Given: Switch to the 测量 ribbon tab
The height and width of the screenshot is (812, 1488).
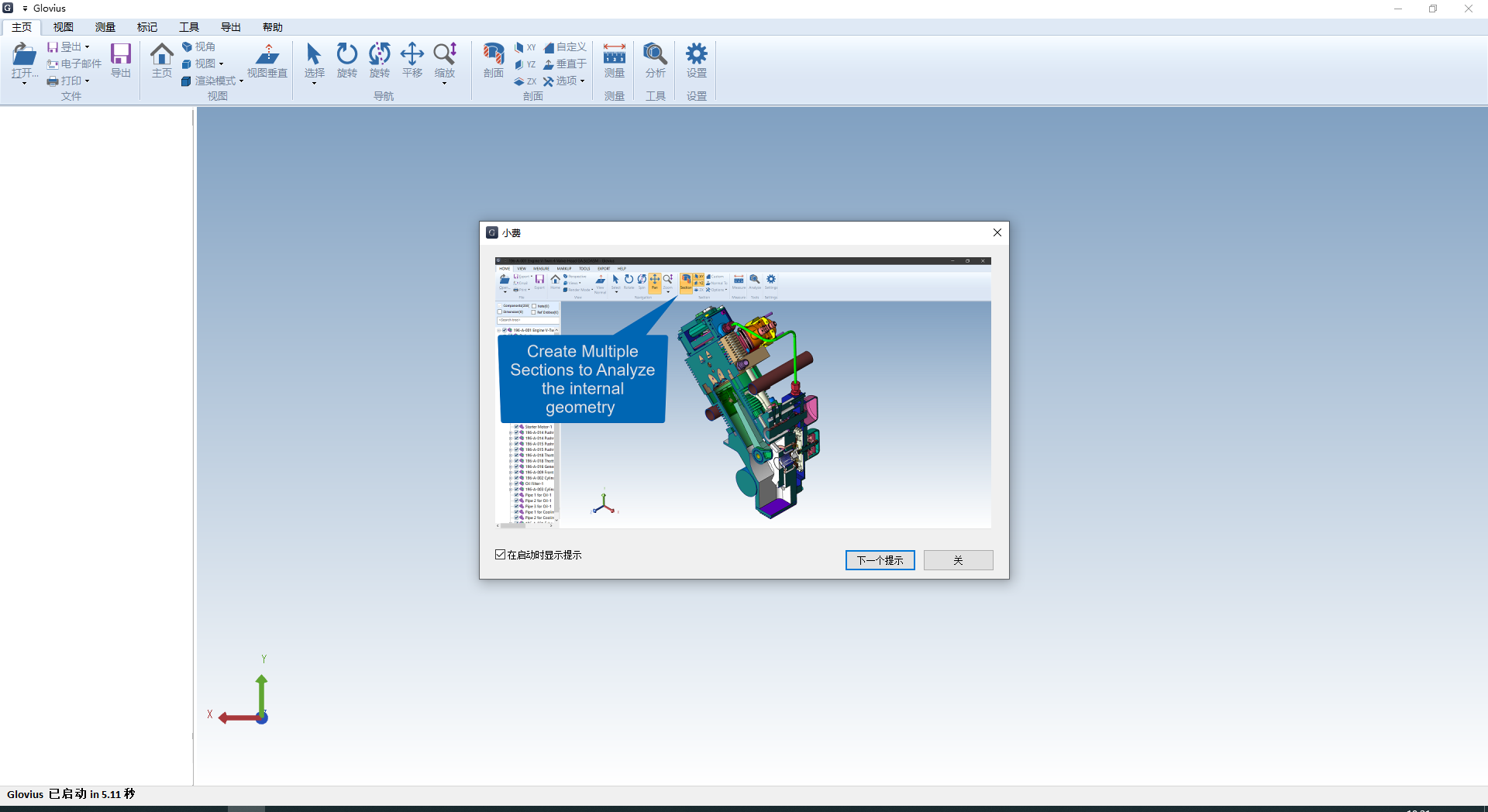Looking at the screenshot, I should (105, 27).
